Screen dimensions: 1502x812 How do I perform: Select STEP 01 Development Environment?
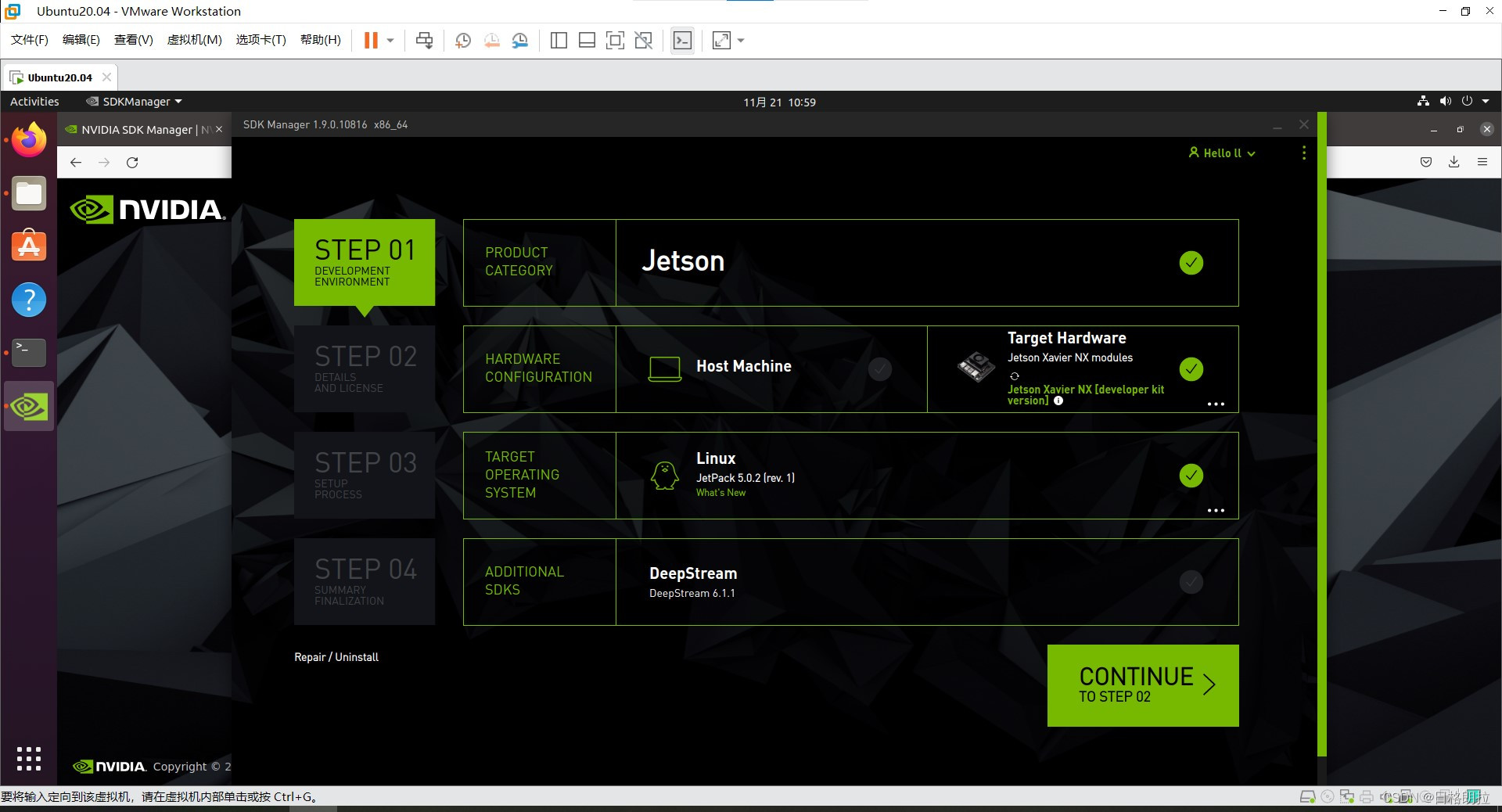tap(365, 262)
